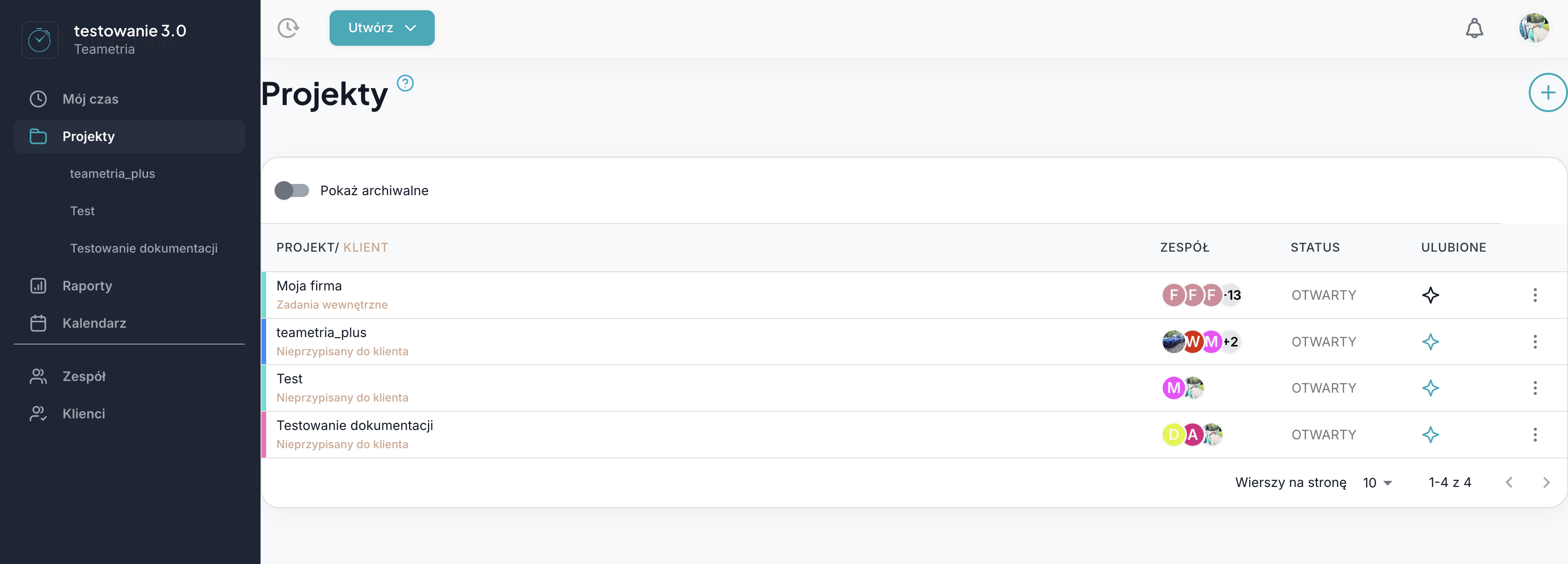
Task: Open the Testowanie dokumentacji sidebar link
Action: tap(144, 248)
